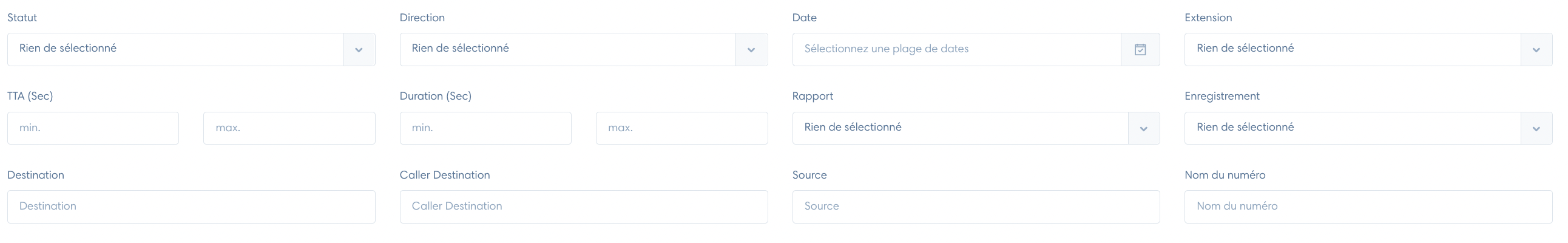Viewport: 1568px width, 243px height.
Task: Click into the Source text field
Action: click(x=976, y=207)
